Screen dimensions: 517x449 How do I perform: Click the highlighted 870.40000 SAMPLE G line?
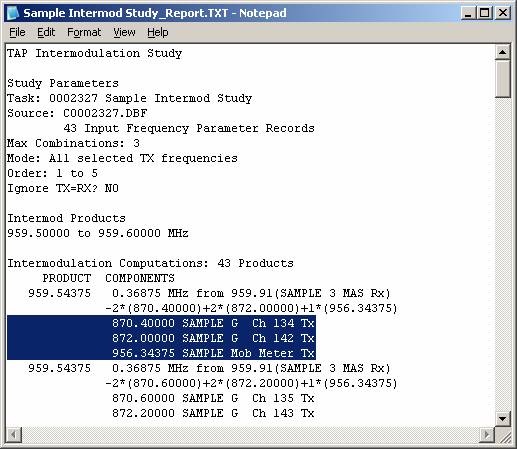(161, 323)
